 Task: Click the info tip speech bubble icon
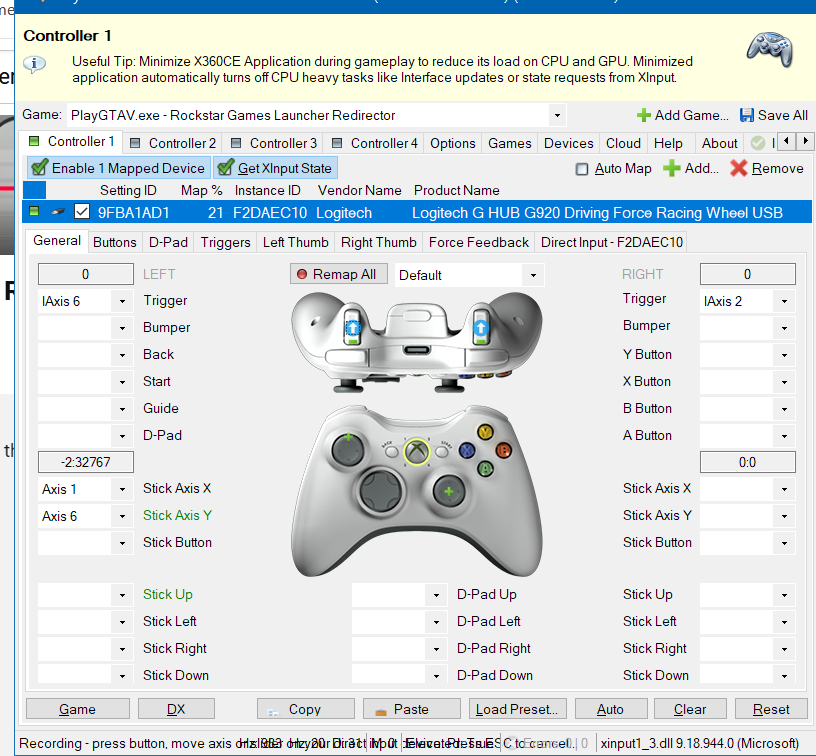[34, 65]
